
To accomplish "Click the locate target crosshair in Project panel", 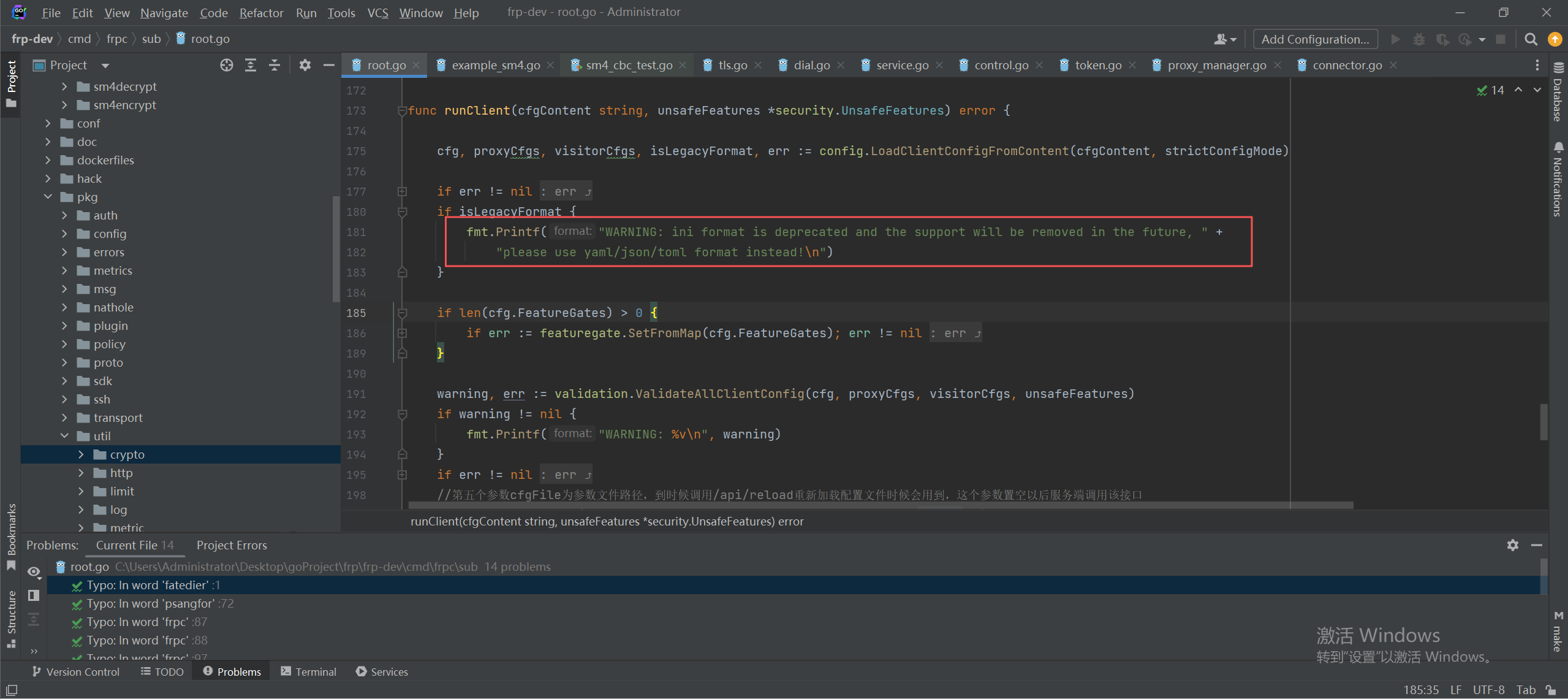I will click(227, 65).
